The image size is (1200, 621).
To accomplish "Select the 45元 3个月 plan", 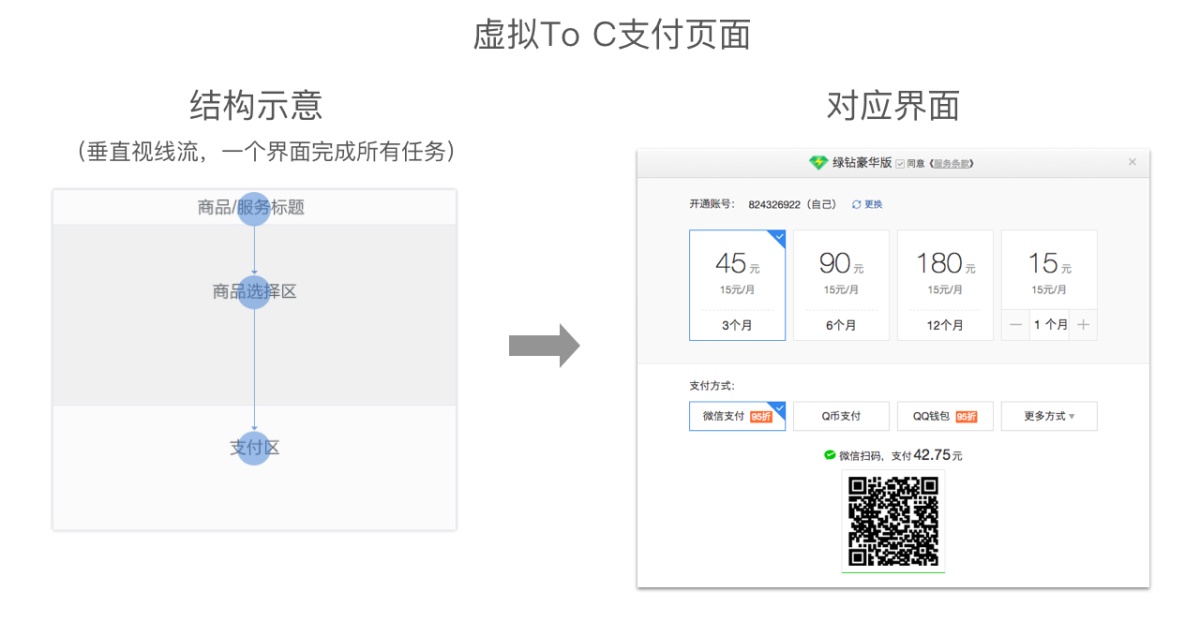I will (737, 285).
